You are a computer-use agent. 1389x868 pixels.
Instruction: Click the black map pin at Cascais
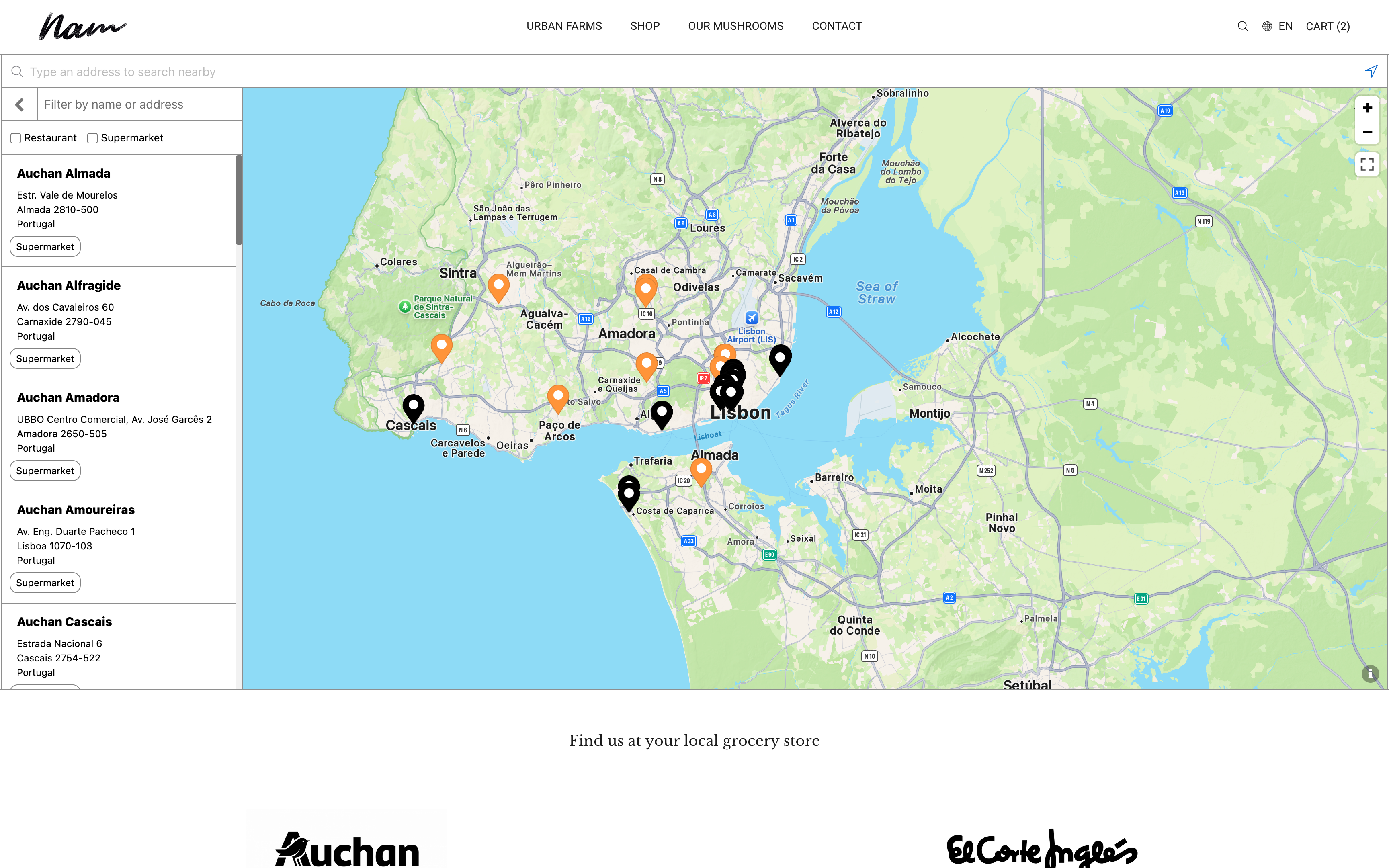pos(413,406)
